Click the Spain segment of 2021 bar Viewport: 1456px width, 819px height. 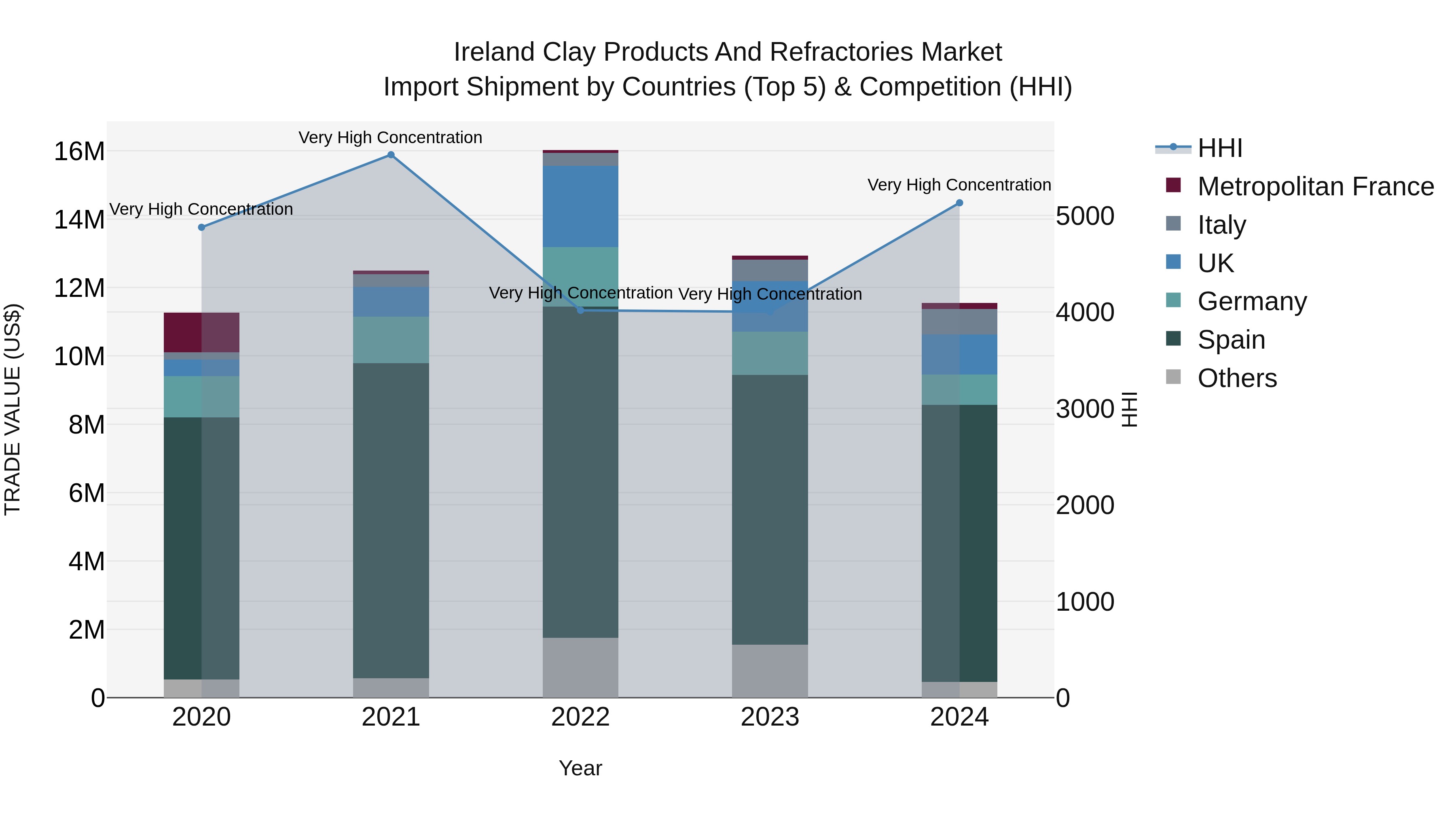tap(391, 521)
